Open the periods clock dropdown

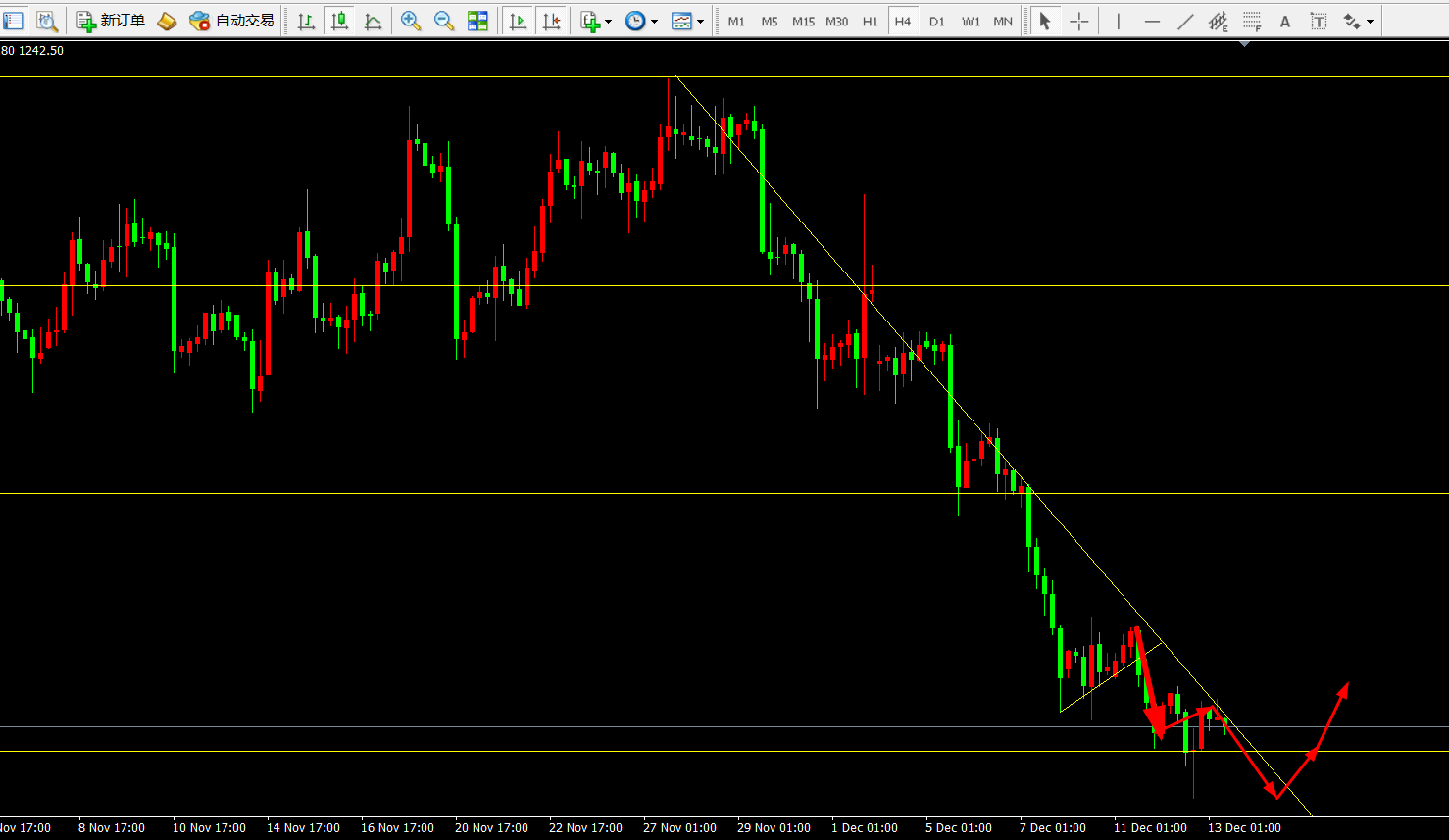click(641, 21)
